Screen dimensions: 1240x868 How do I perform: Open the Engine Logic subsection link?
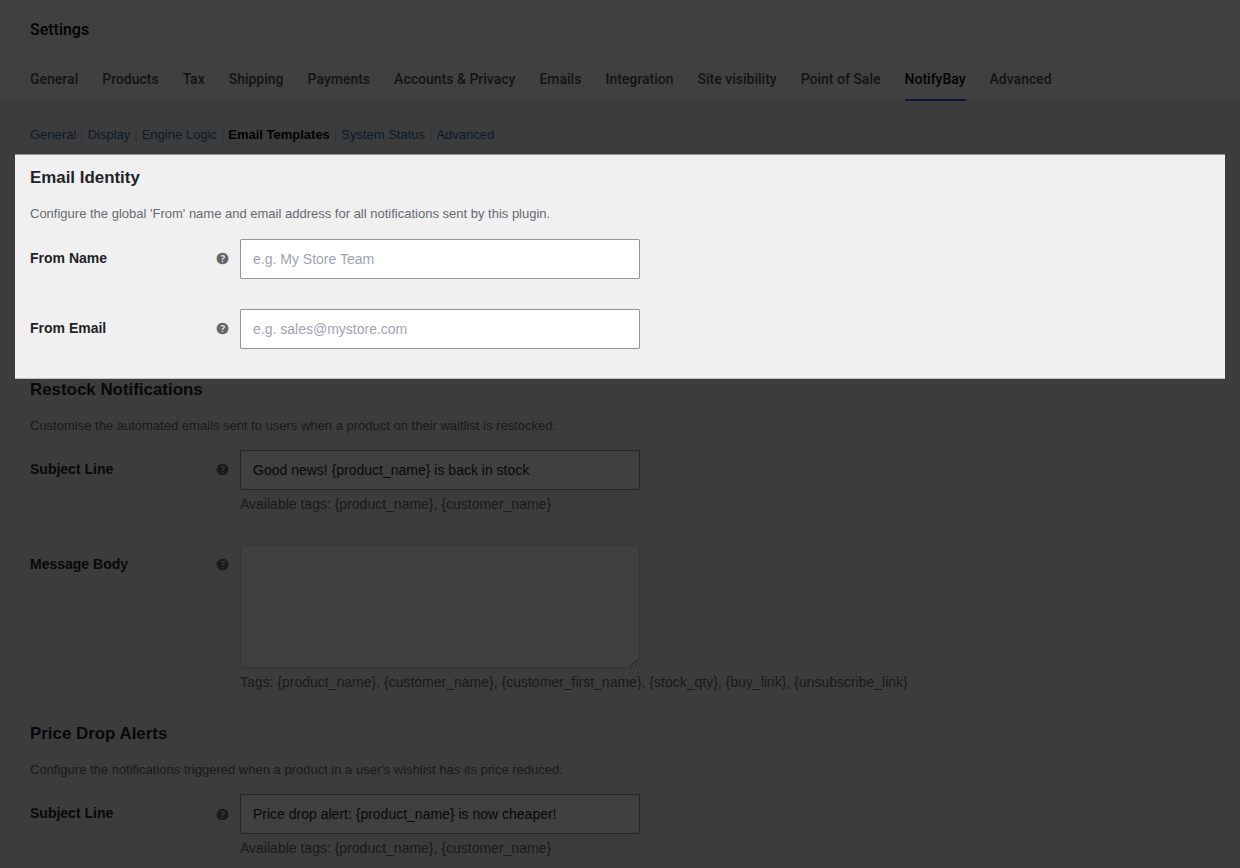point(179,135)
